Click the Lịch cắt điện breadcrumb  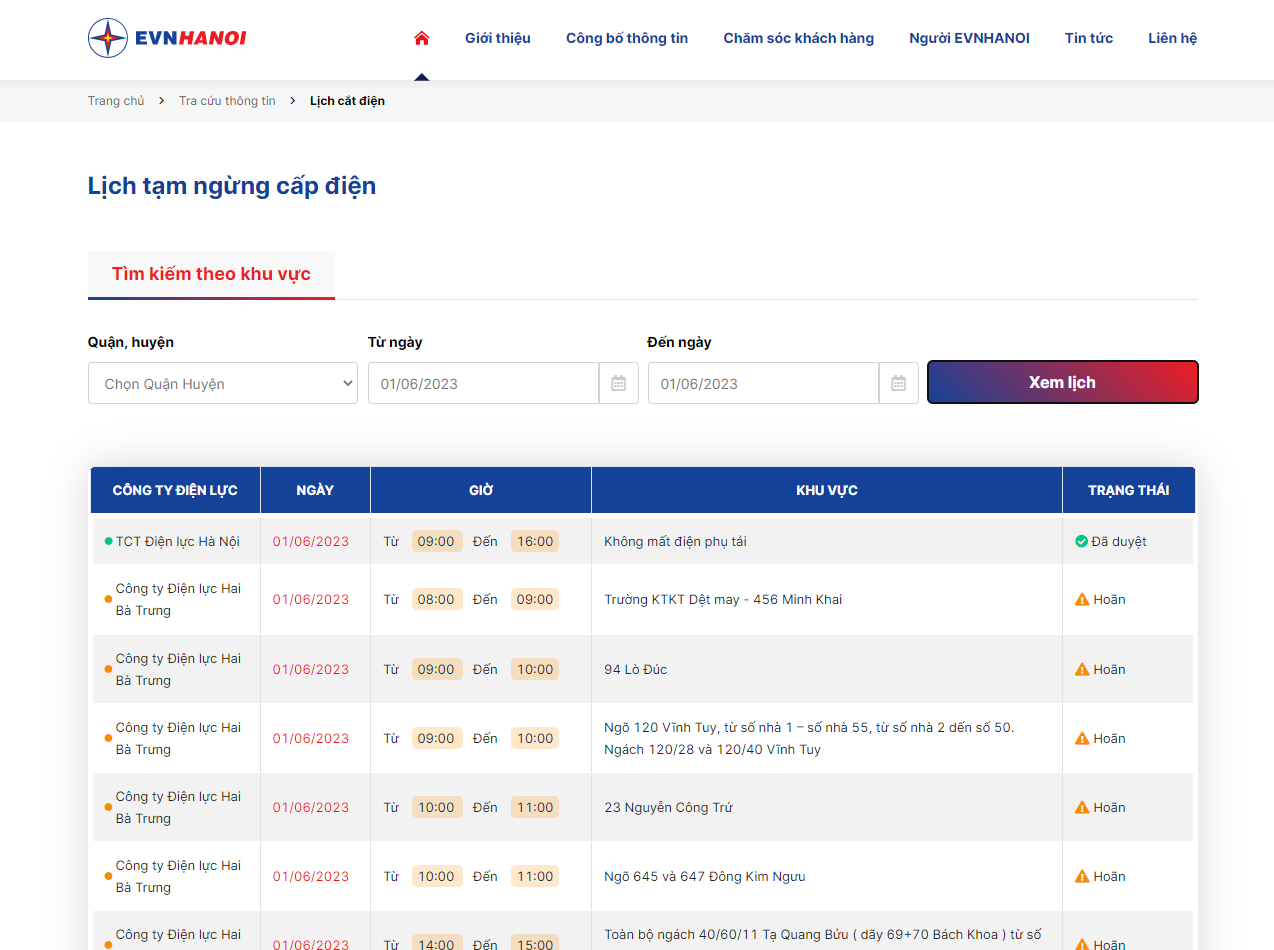point(347,101)
